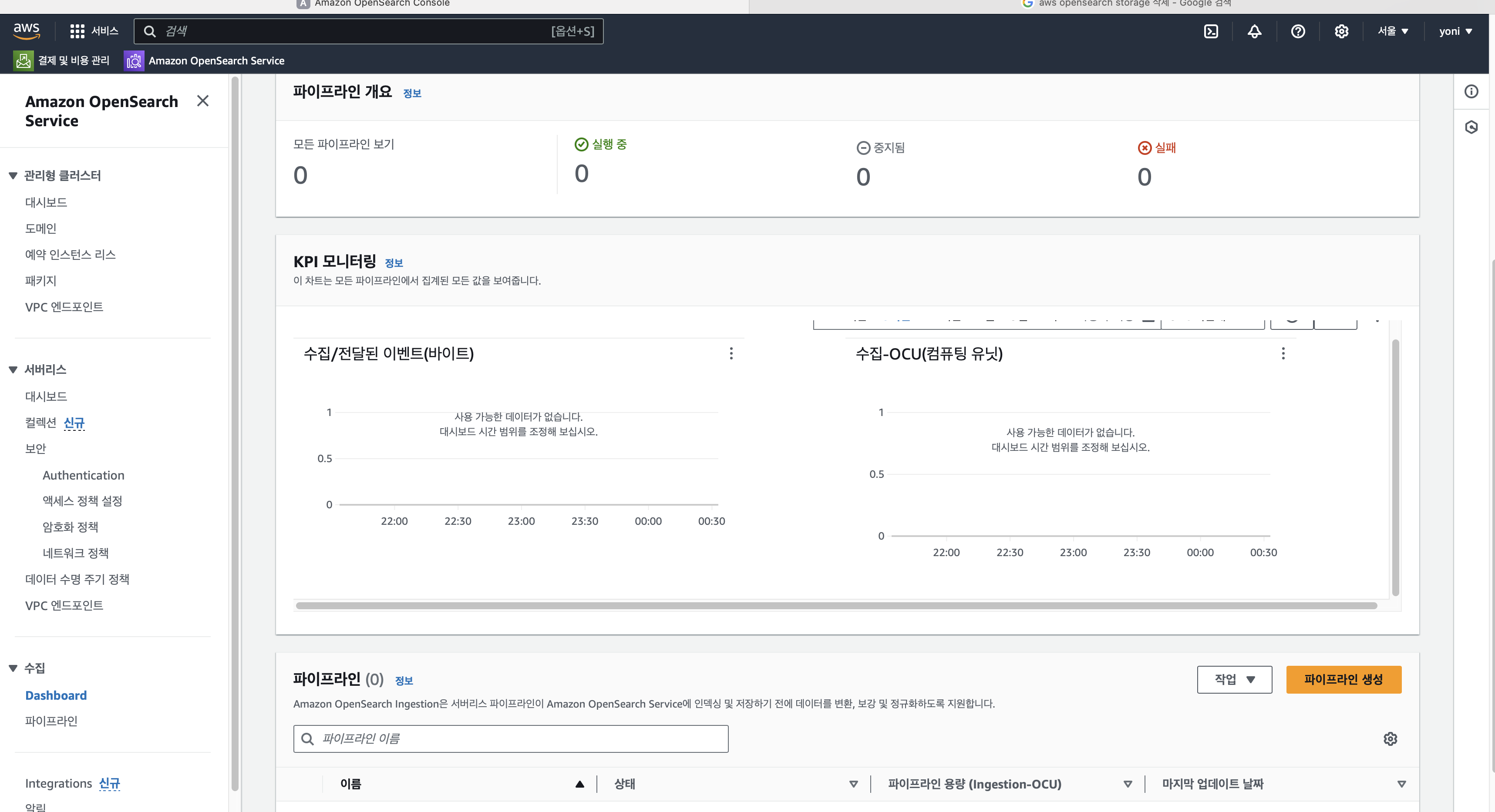Collapse the 관리형 클러스터 section
The height and width of the screenshot is (812, 1495).
click(13, 176)
